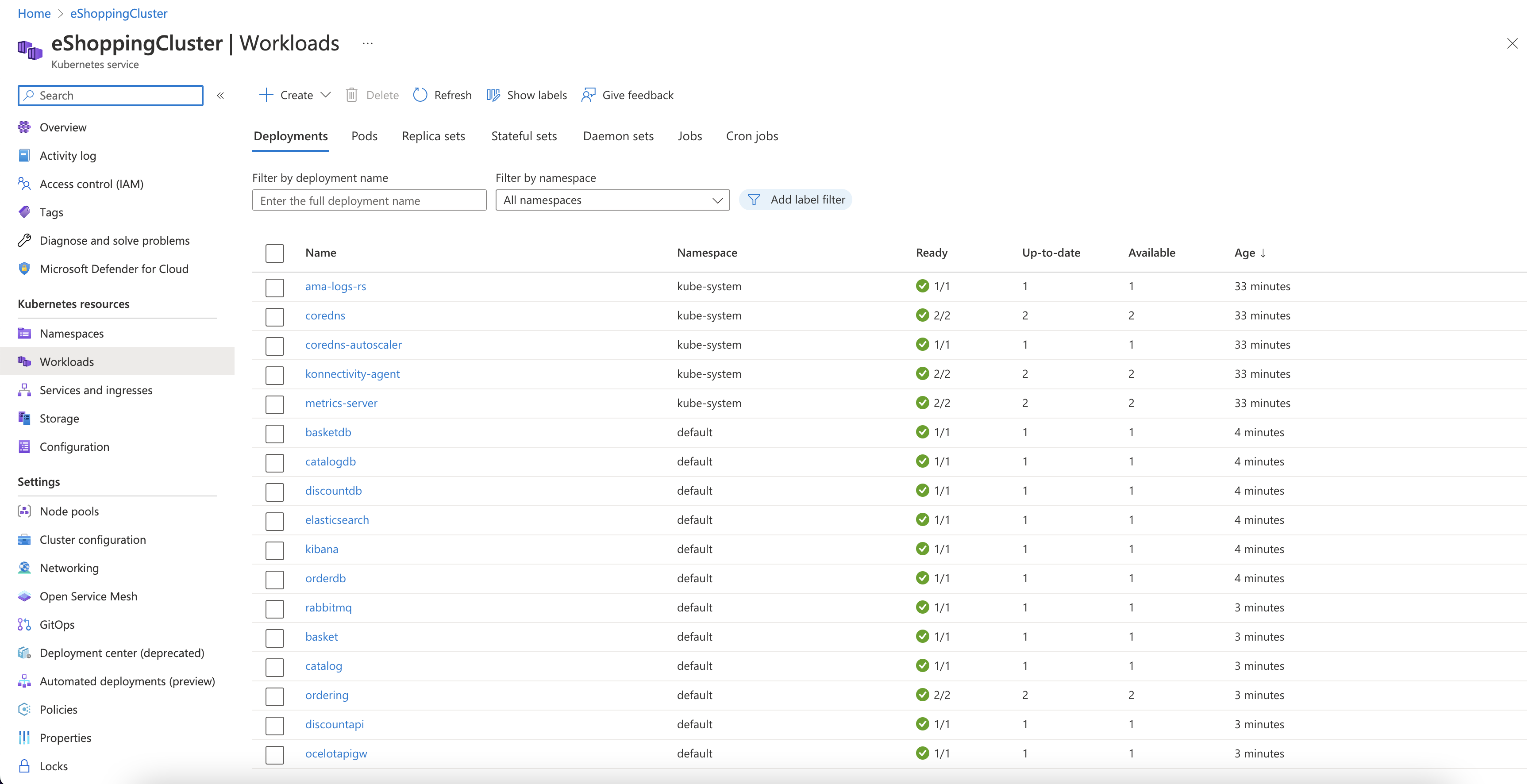Check the elasticsearch row checkbox
Screen dimensions: 1540x784
pos(274,521)
